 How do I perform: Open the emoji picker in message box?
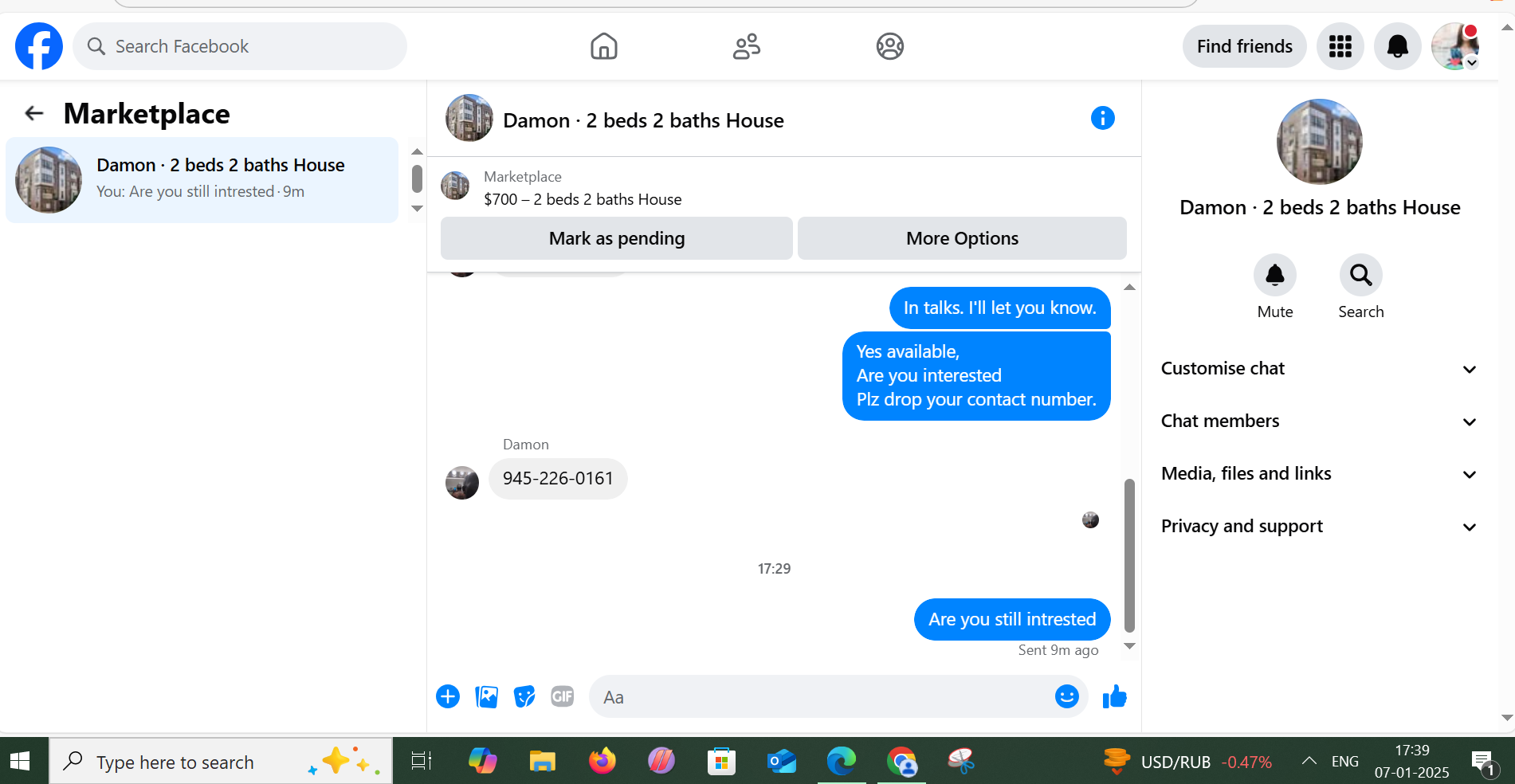tap(1066, 696)
